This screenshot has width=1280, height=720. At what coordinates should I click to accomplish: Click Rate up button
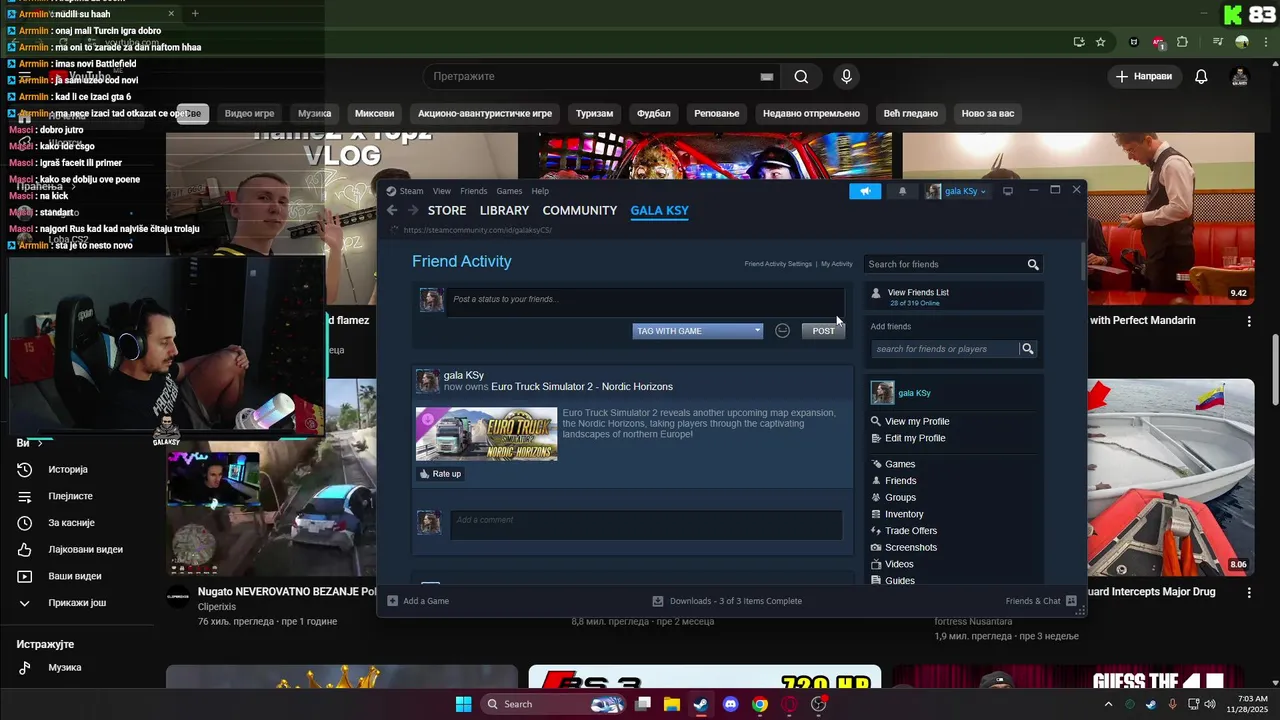(x=441, y=474)
